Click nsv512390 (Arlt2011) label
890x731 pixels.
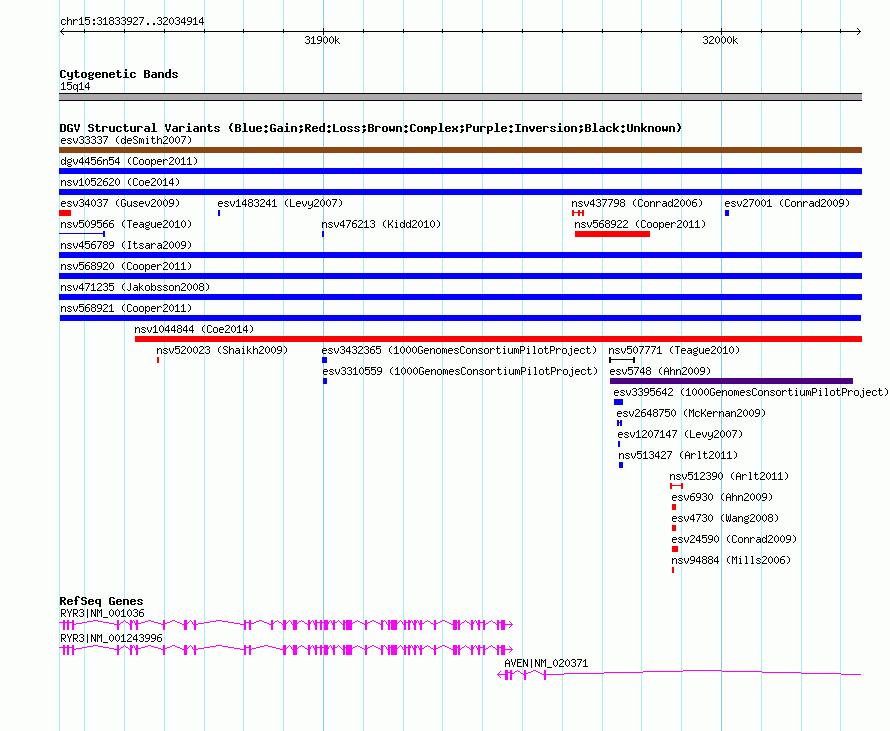coord(729,476)
